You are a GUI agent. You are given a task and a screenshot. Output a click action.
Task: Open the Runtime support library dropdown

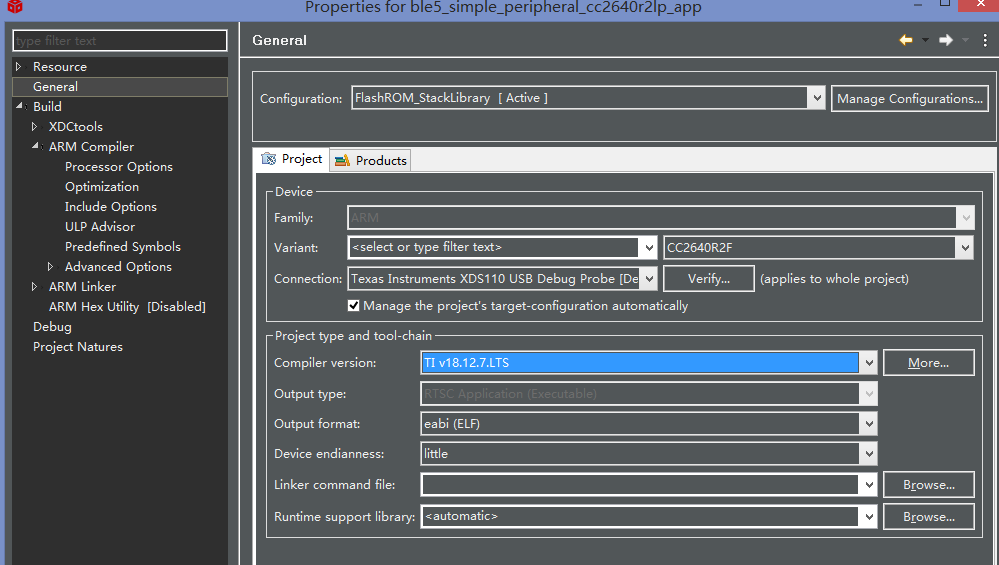868,517
